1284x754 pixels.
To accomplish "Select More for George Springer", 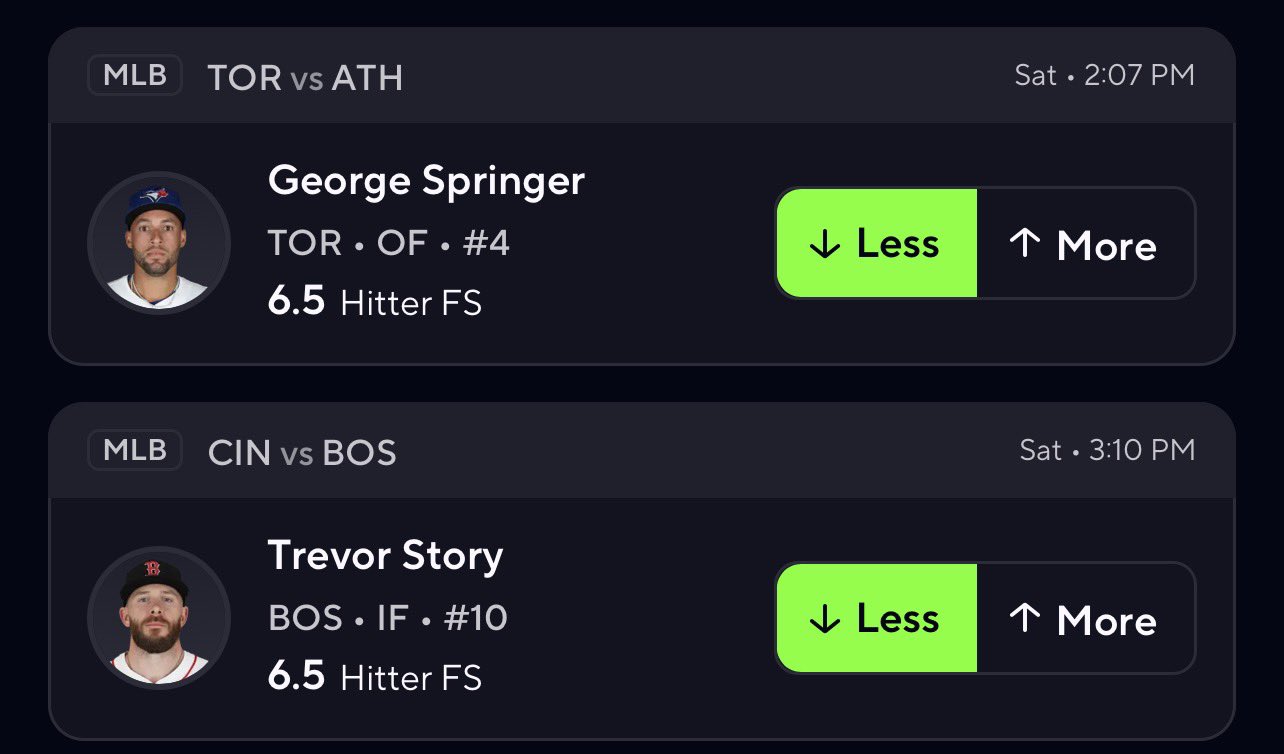I will pos(1086,244).
